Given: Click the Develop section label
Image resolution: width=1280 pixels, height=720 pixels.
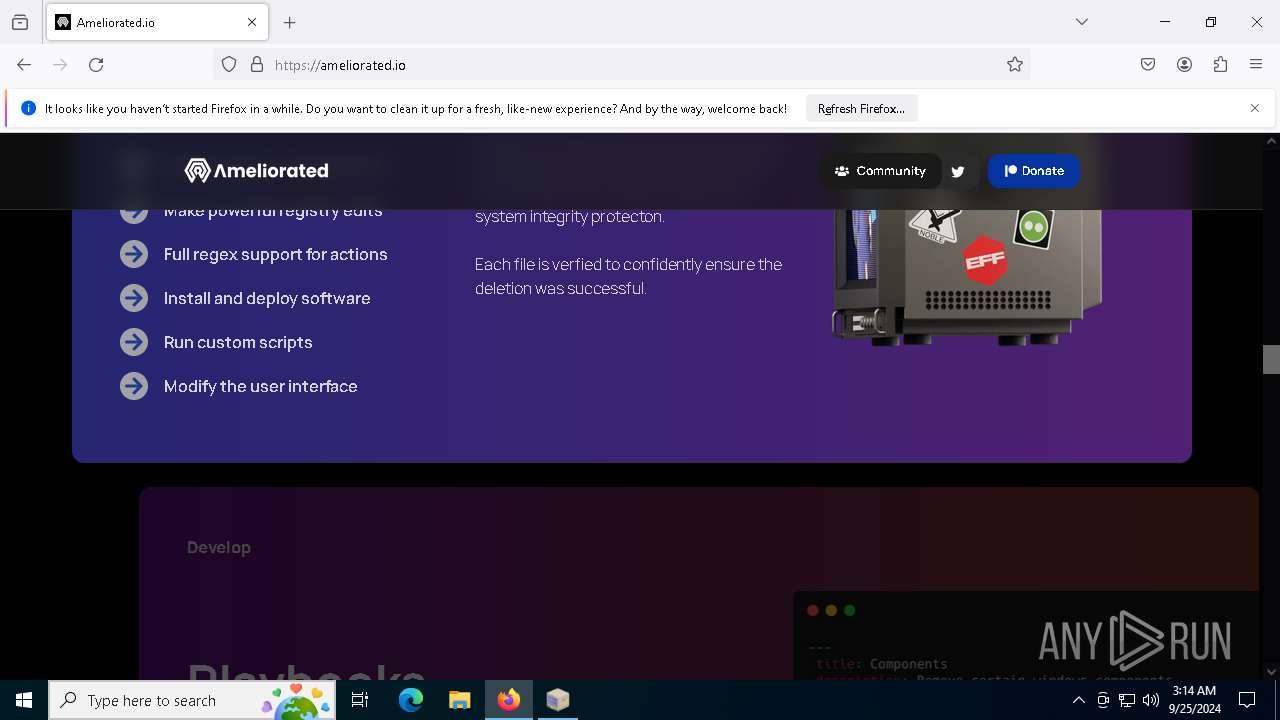Looking at the screenshot, I should tap(219, 547).
